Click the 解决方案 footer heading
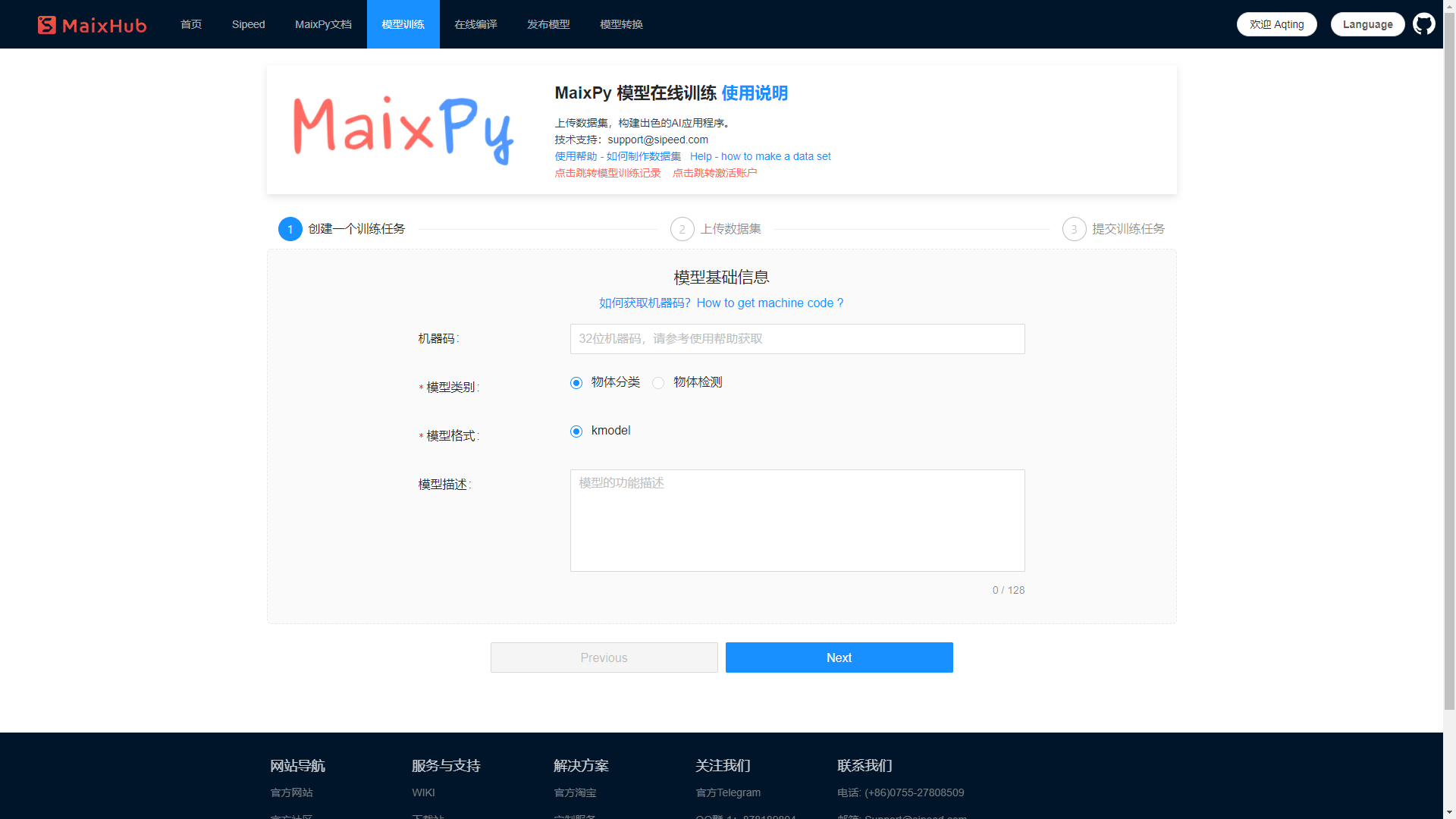This screenshot has width=1456, height=819. [x=582, y=766]
